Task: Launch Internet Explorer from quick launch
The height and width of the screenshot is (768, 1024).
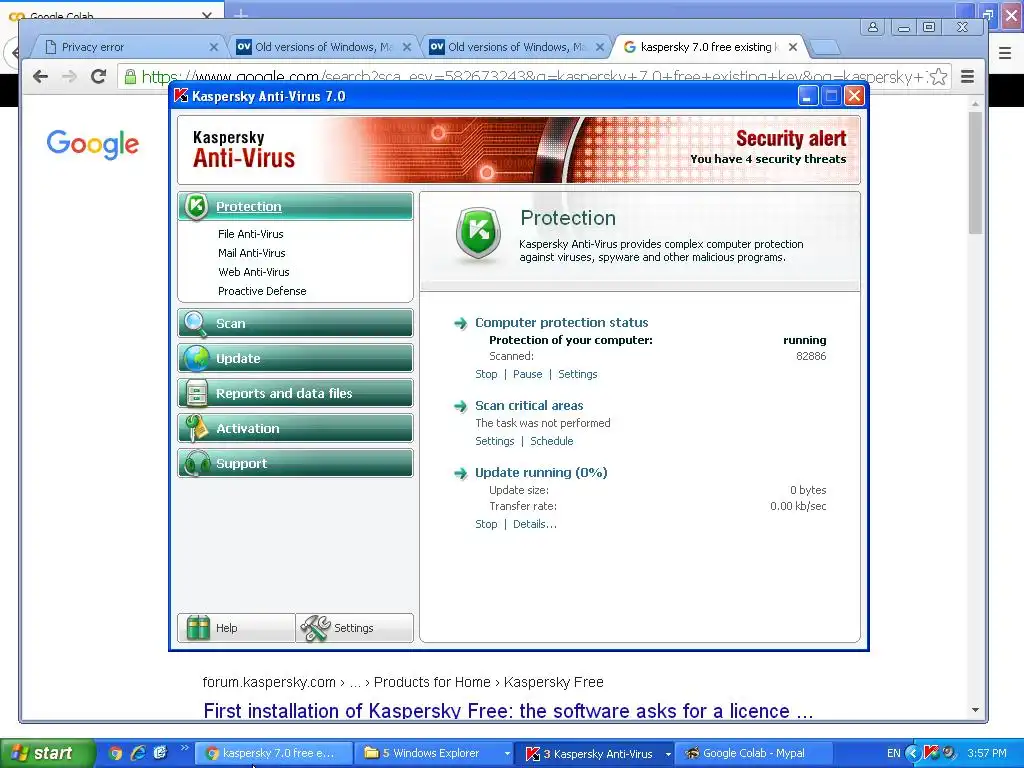Action: [138, 753]
